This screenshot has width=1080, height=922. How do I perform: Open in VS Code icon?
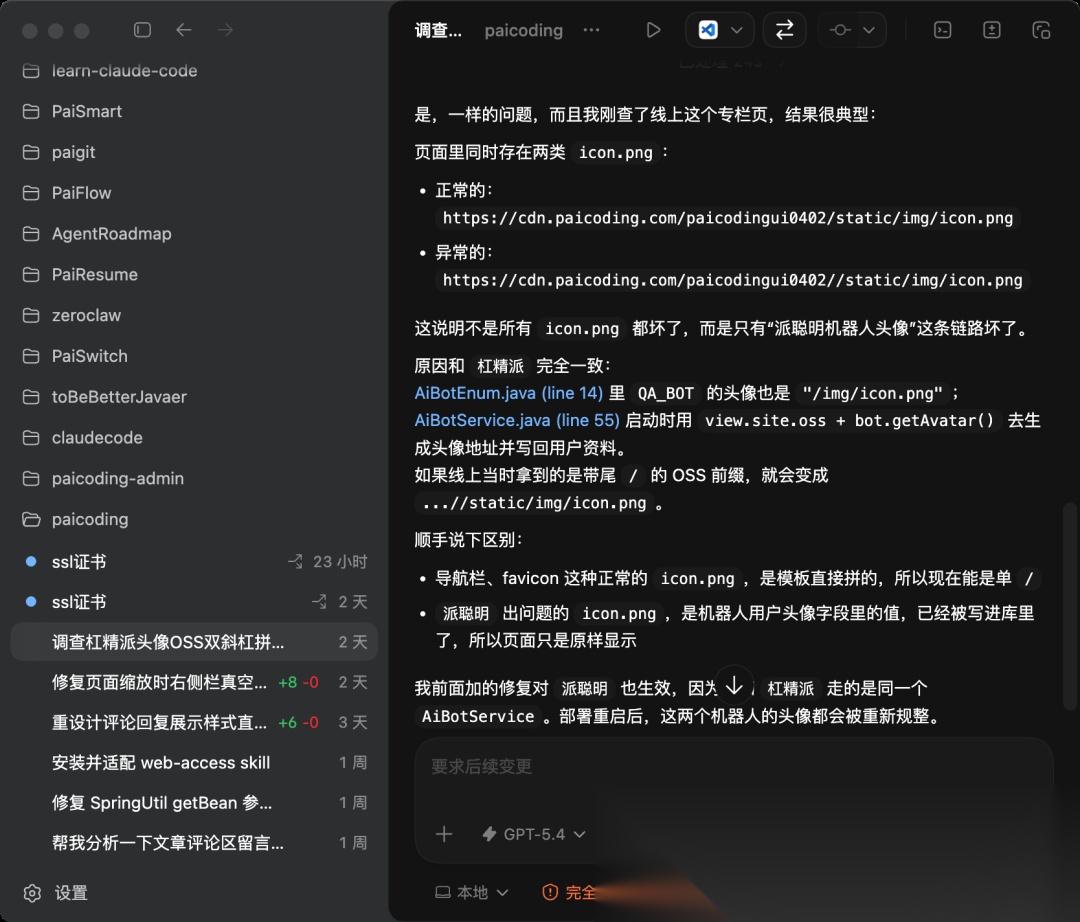[708, 30]
